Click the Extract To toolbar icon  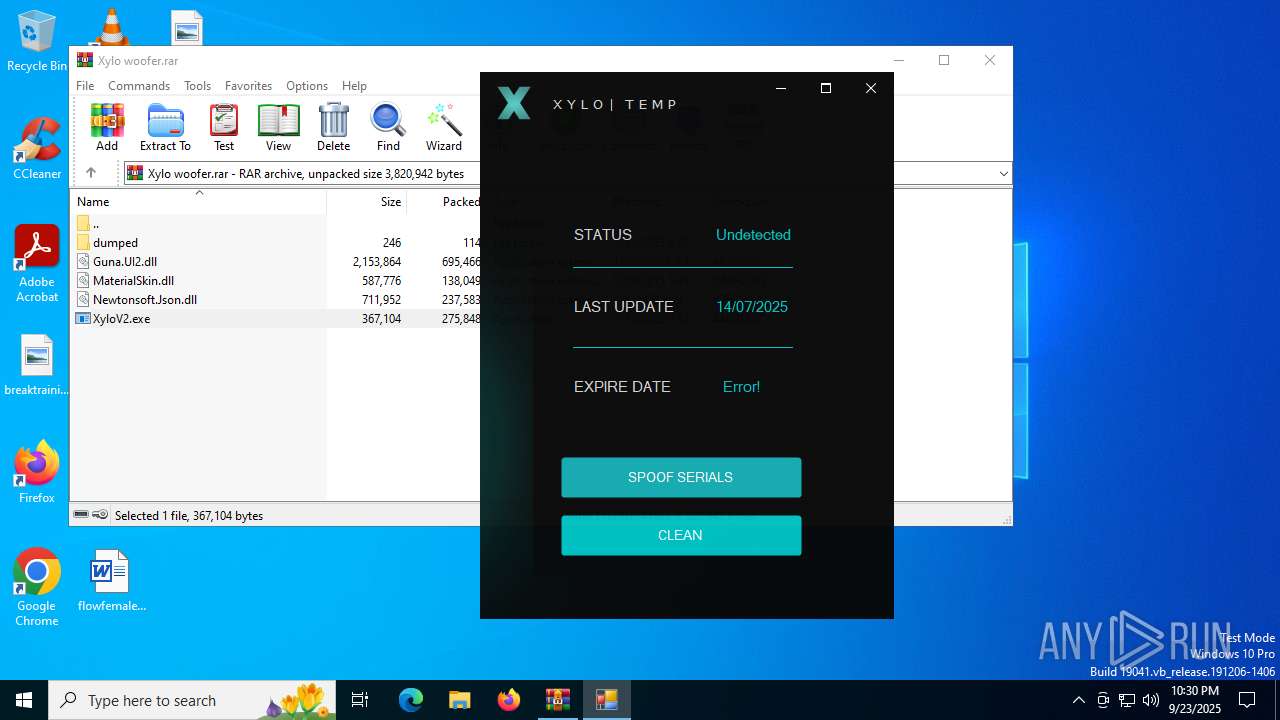coord(165,127)
